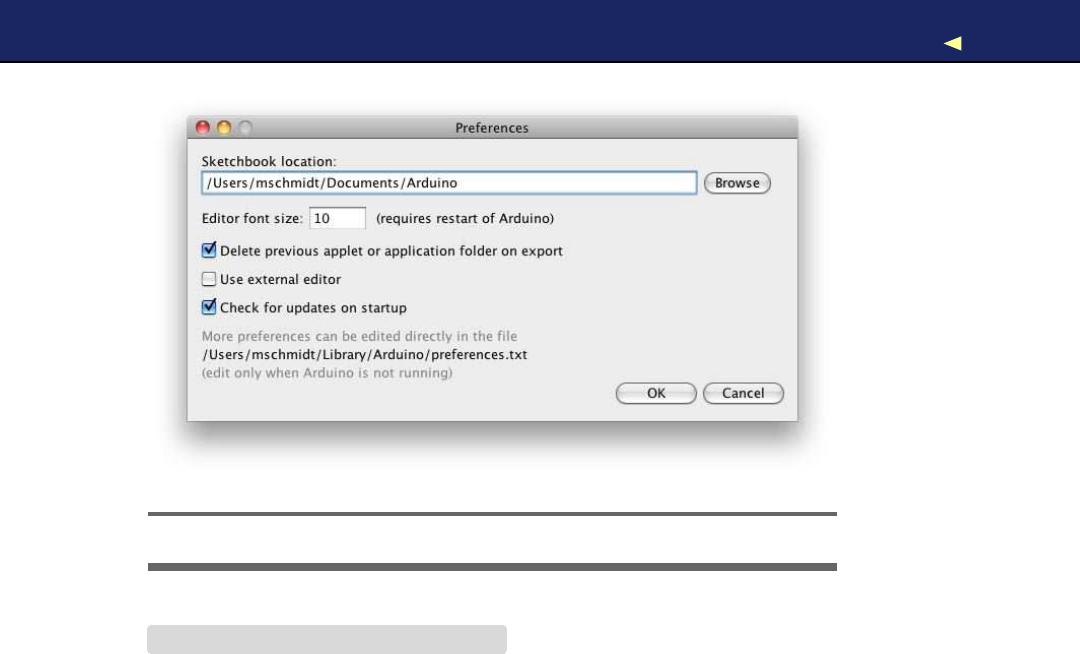Uncheck Check for updates on startup
1080x654 pixels.
click(209, 307)
